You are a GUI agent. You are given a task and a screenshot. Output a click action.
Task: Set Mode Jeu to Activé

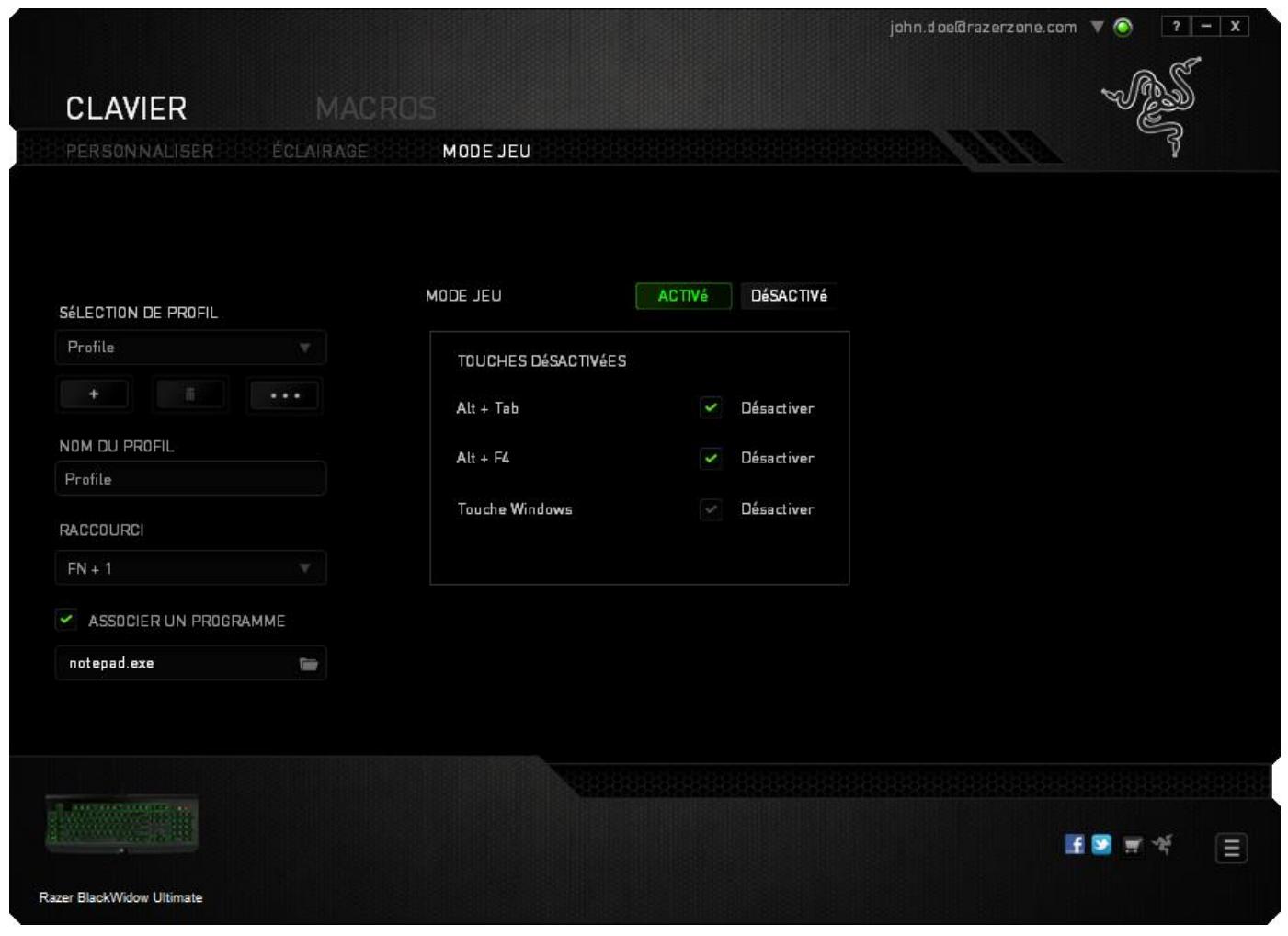pos(683,295)
